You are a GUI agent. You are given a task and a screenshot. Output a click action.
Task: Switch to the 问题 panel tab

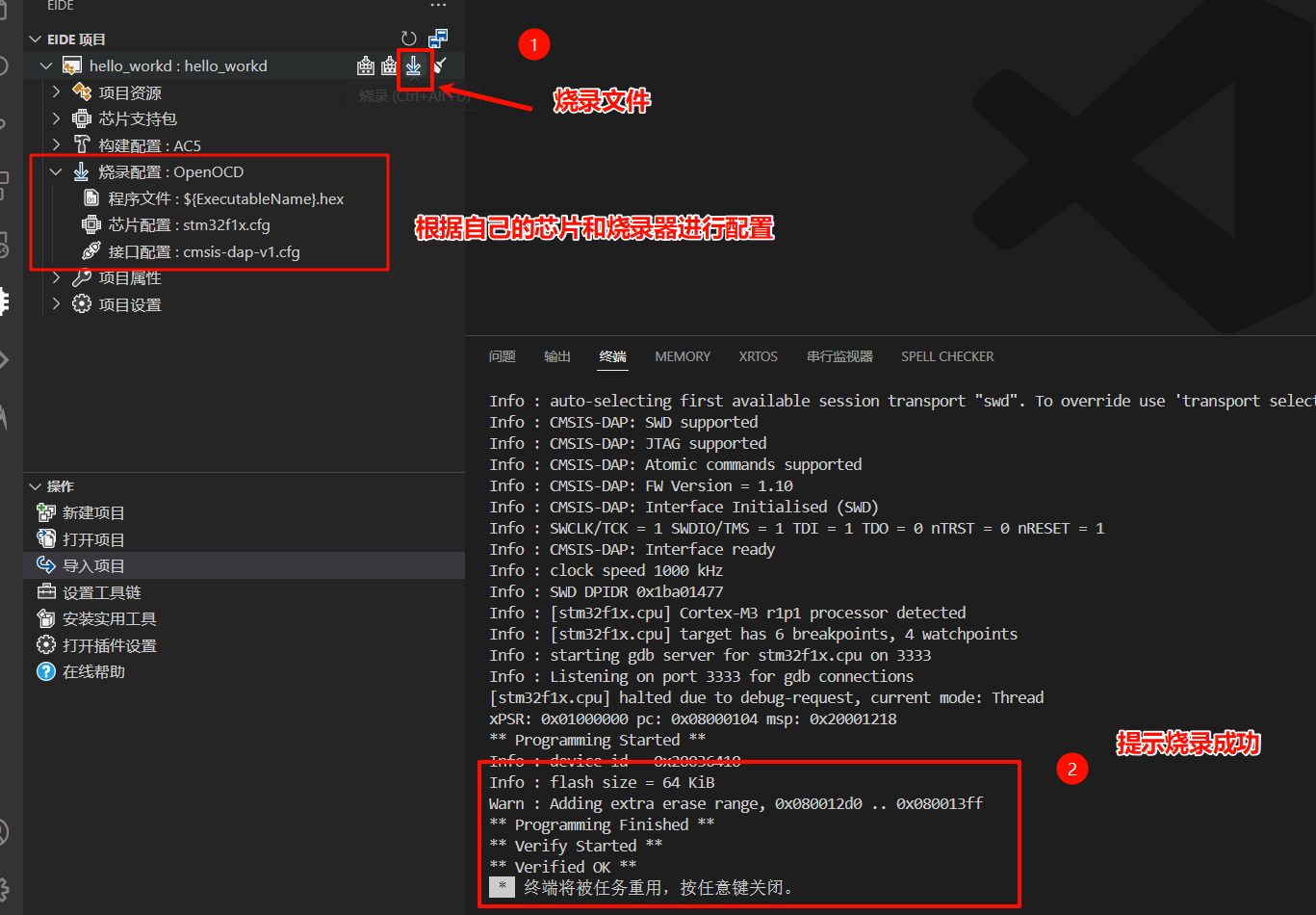coord(503,356)
